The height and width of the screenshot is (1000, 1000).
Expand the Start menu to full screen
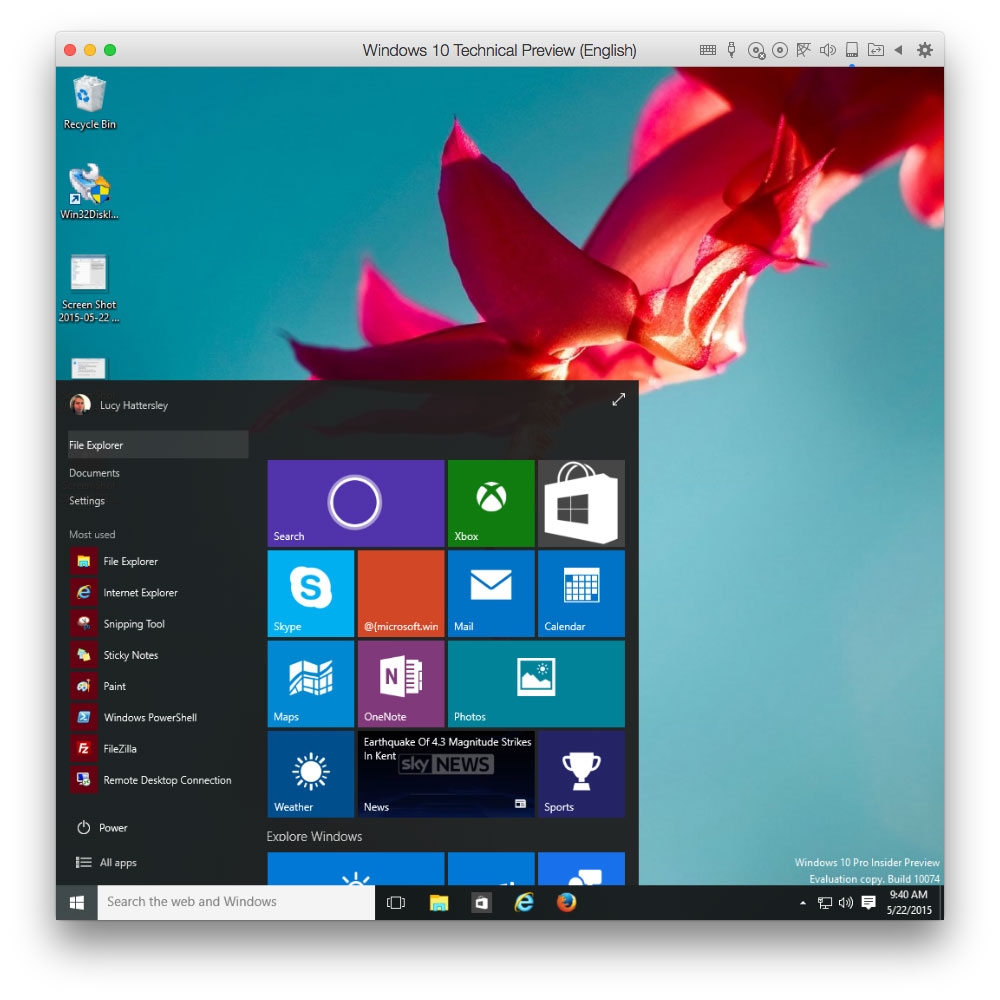618,400
